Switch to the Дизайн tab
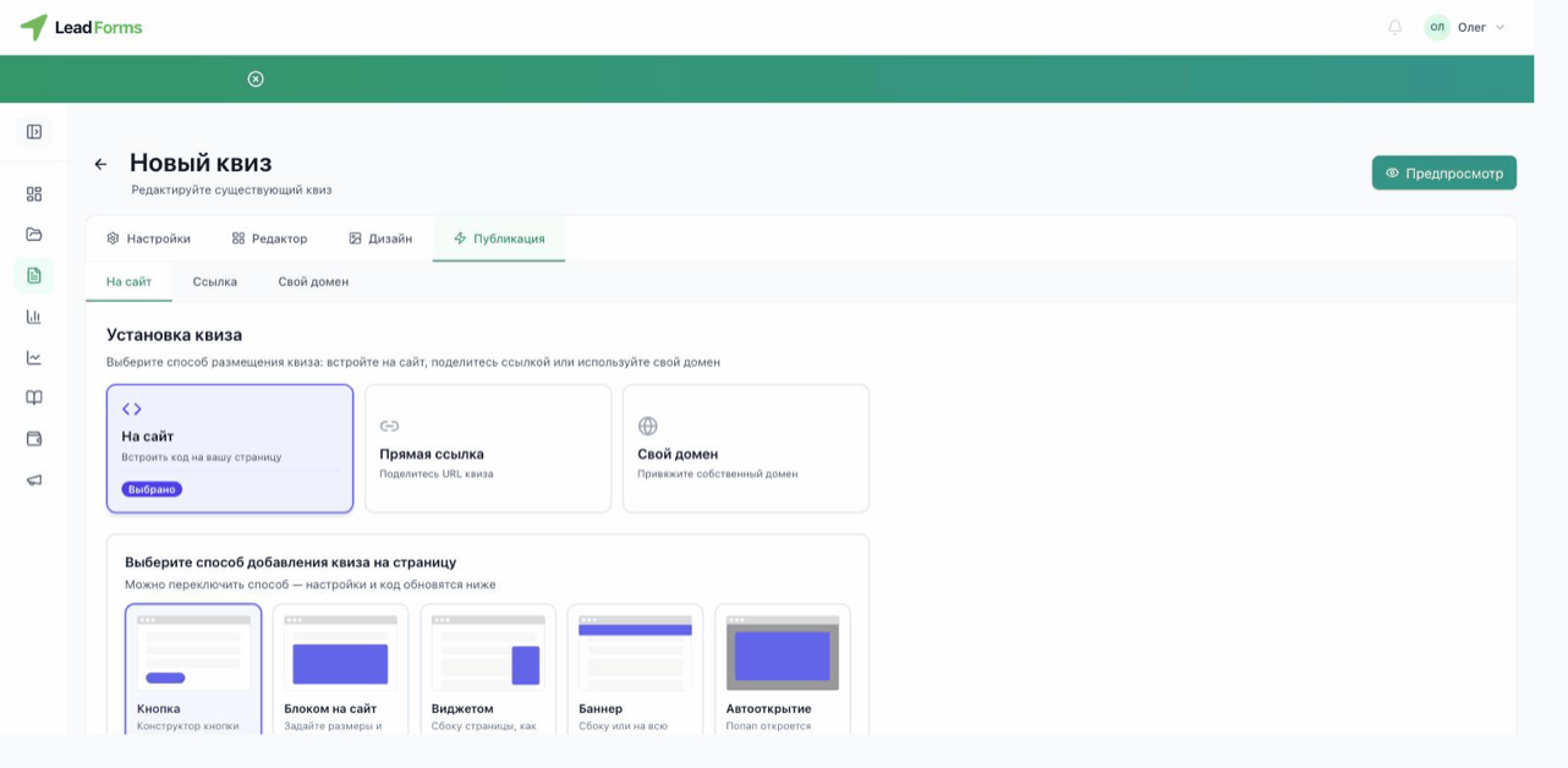1568x768 pixels. click(380, 239)
